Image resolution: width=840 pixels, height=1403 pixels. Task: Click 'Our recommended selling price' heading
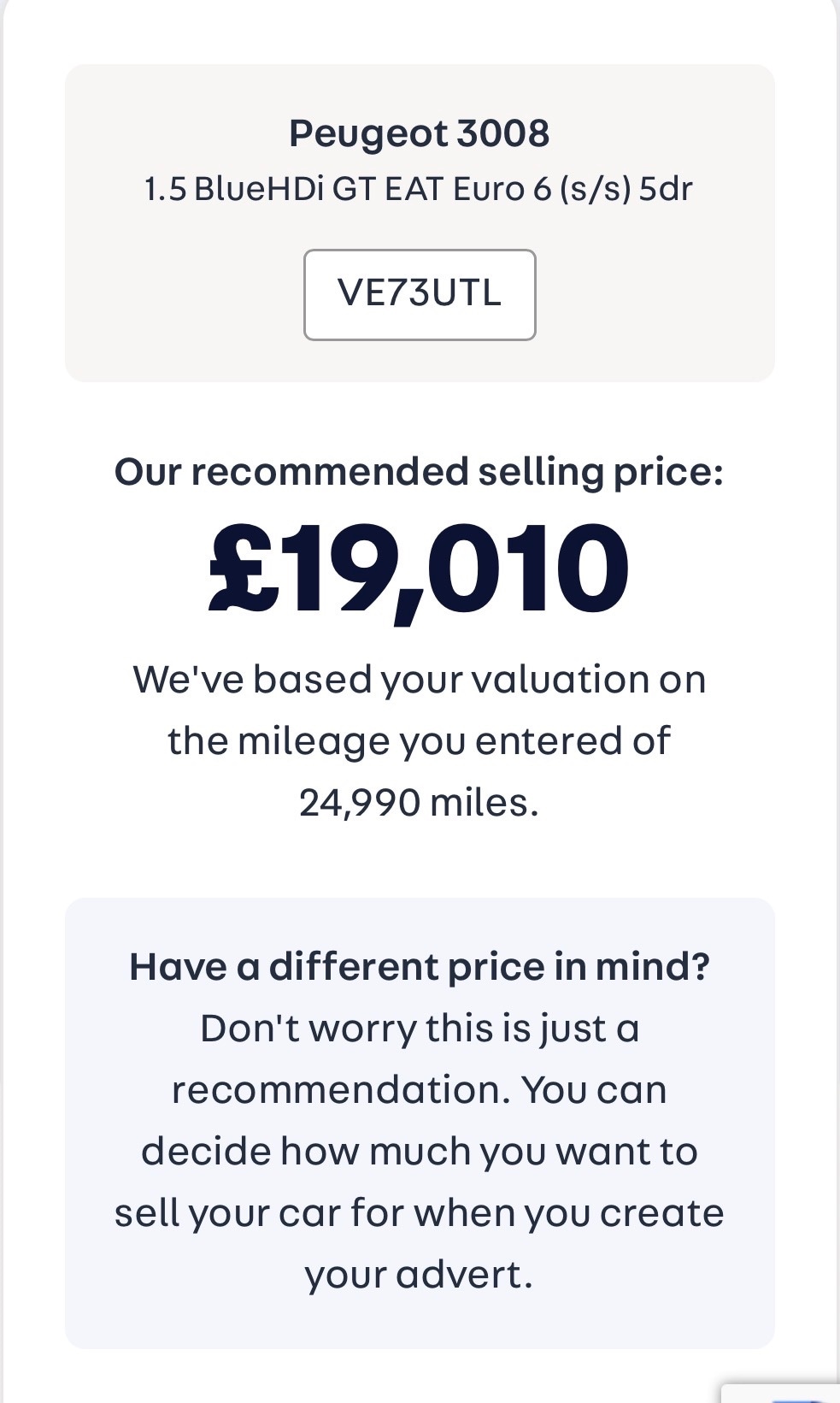419,471
